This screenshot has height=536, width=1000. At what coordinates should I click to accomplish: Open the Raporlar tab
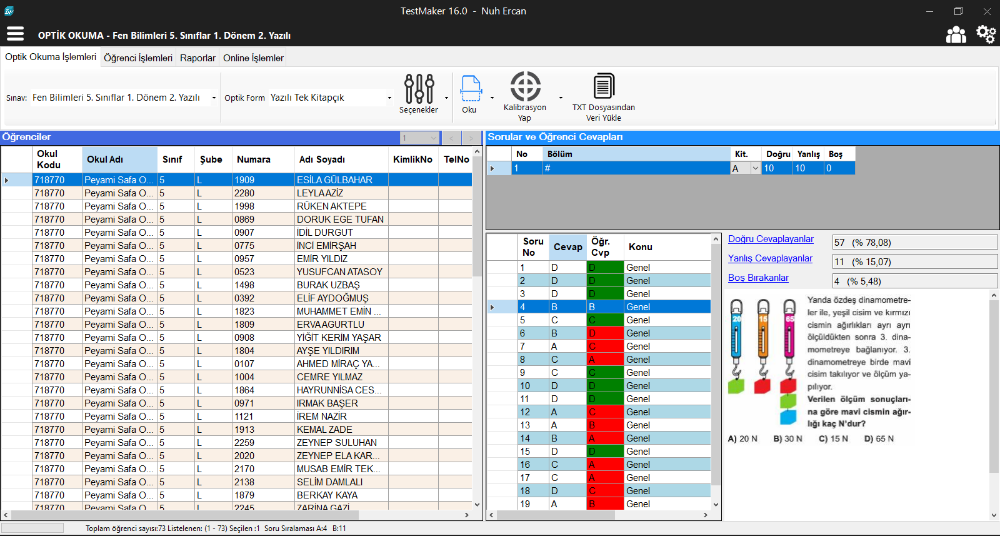click(x=198, y=58)
